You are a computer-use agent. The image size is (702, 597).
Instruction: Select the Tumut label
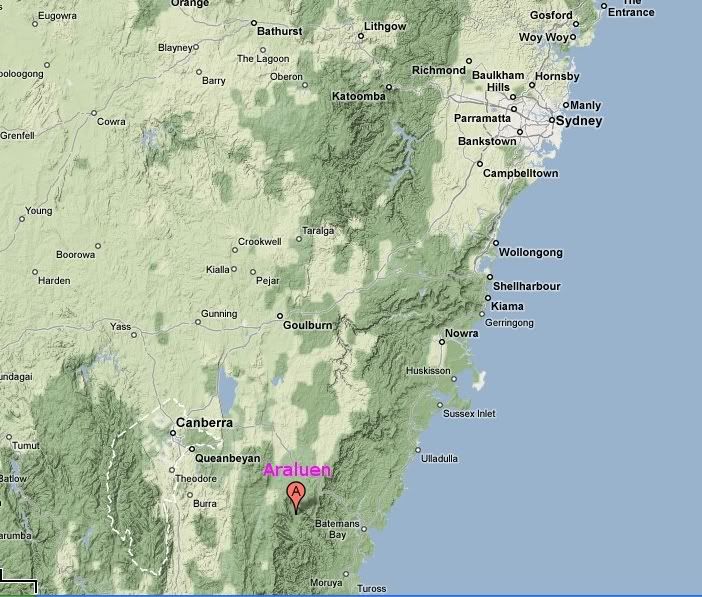(x=26, y=446)
